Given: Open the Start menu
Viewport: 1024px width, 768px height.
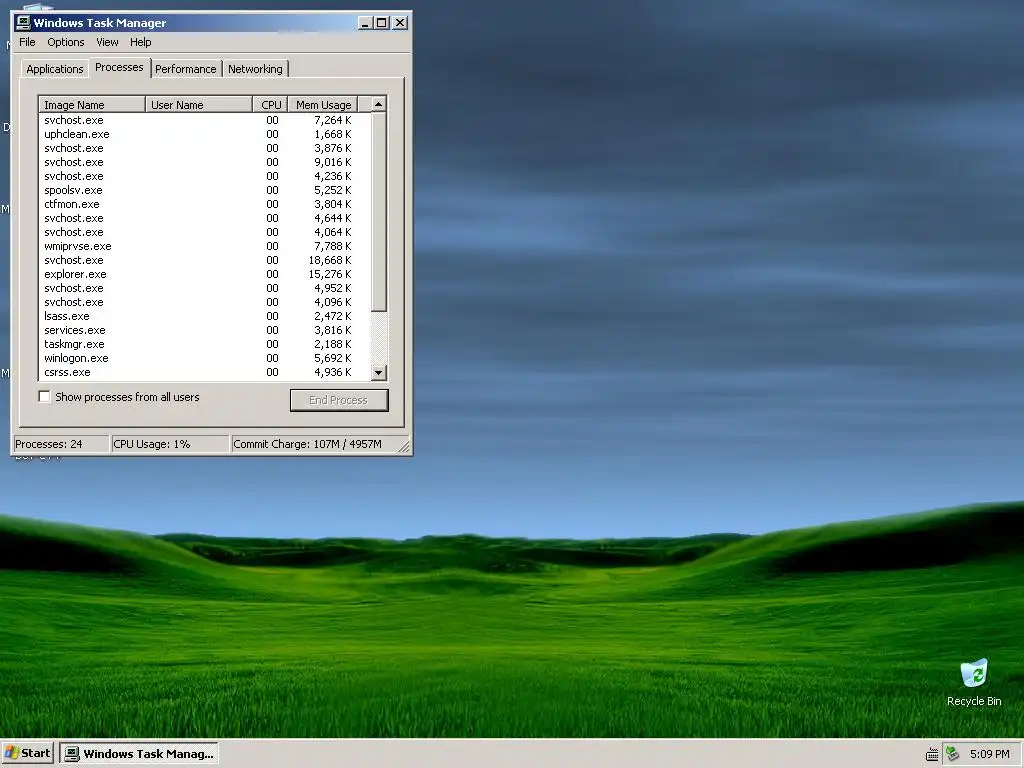Looking at the screenshot, I should coord(27,753).
